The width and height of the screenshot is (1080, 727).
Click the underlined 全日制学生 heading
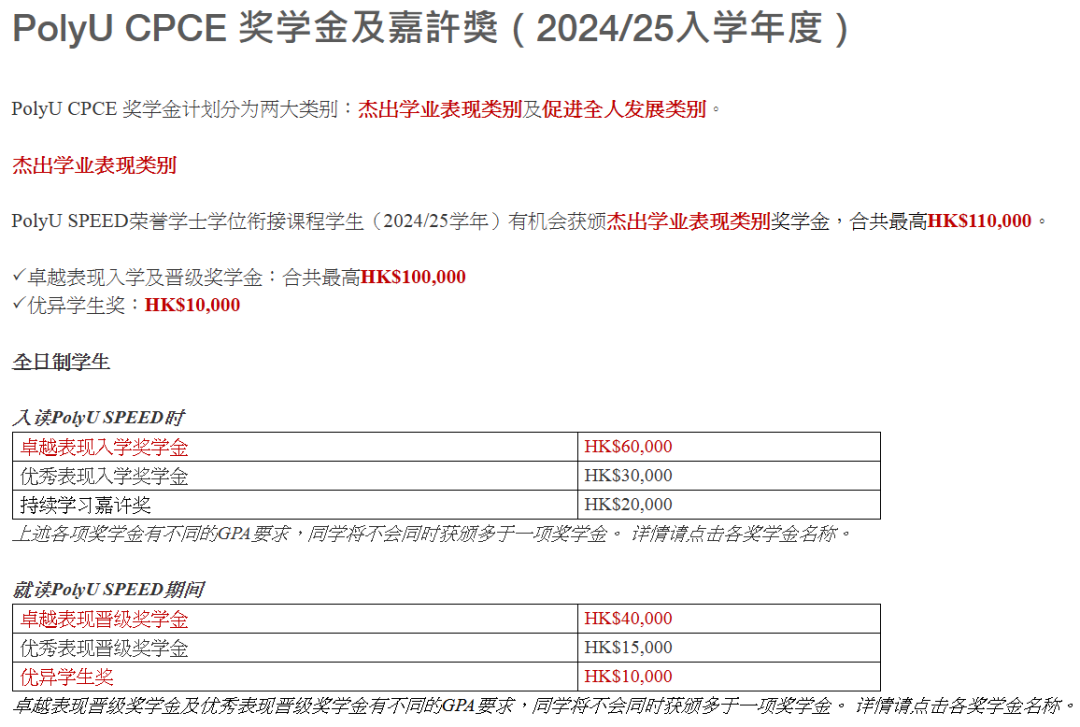(x=61, y=362)
